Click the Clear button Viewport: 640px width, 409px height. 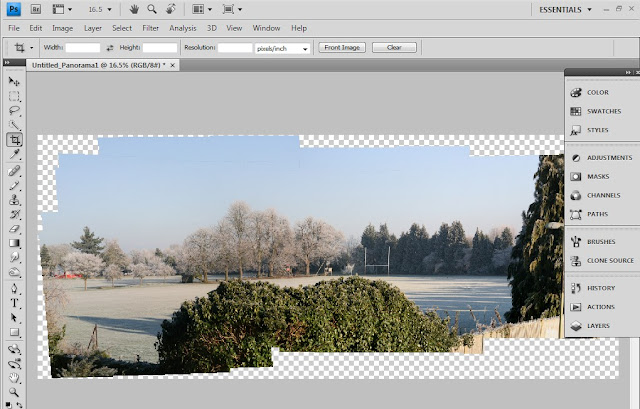(x=394, y=48)
